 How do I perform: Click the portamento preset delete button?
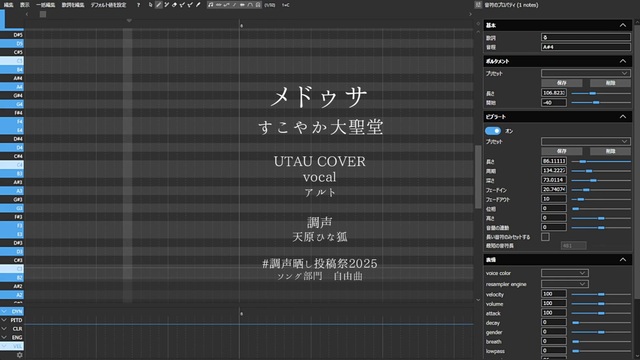tap(610, 83)
